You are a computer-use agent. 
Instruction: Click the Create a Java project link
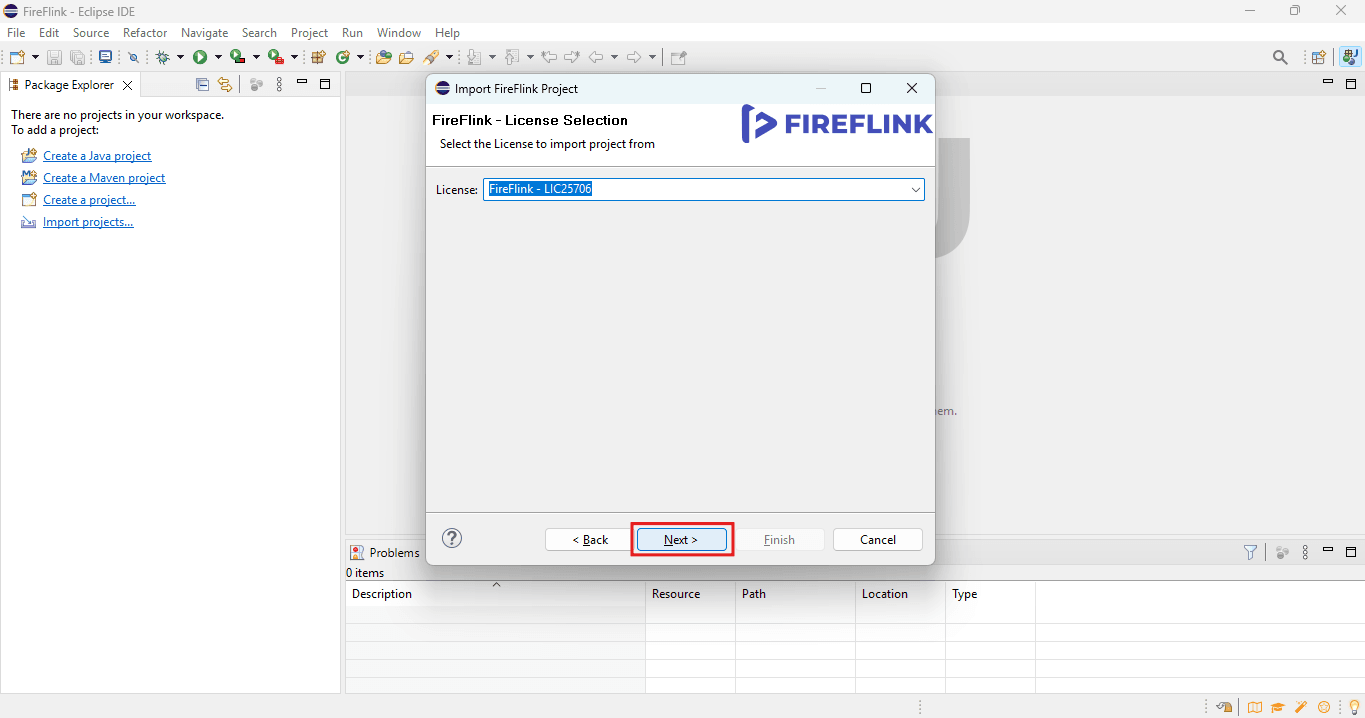[x=97, y=156]
